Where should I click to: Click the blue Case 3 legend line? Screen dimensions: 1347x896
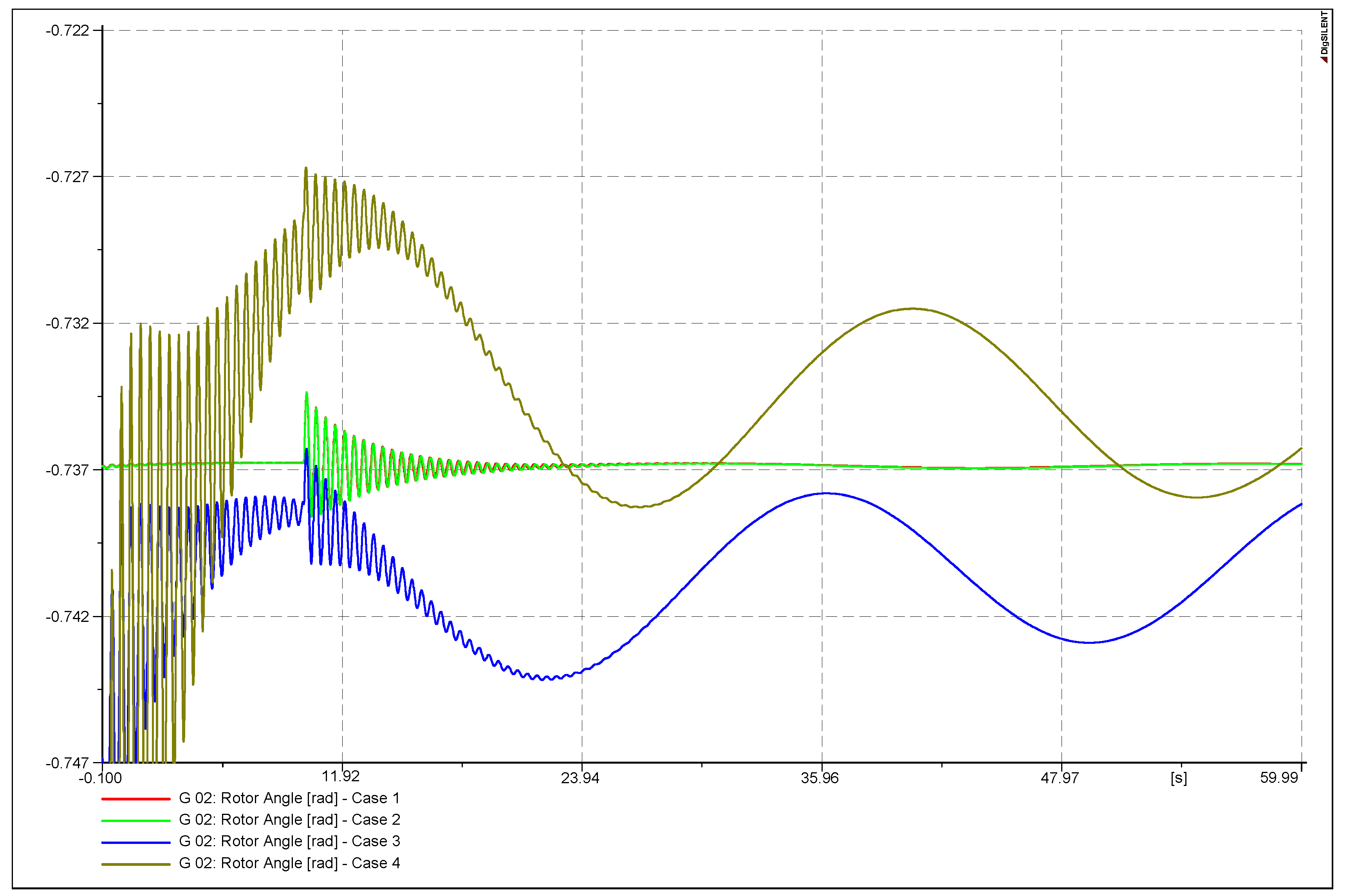[x=135, y=842]
